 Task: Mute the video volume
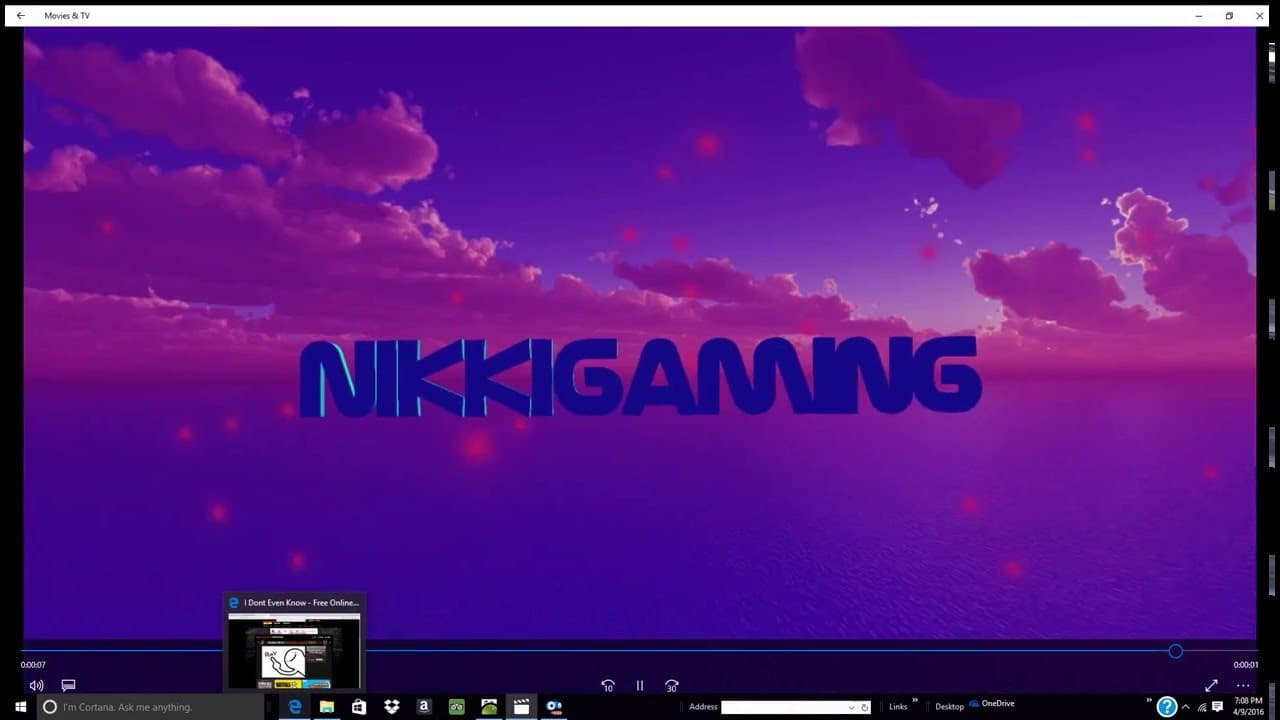click(37, 685)
